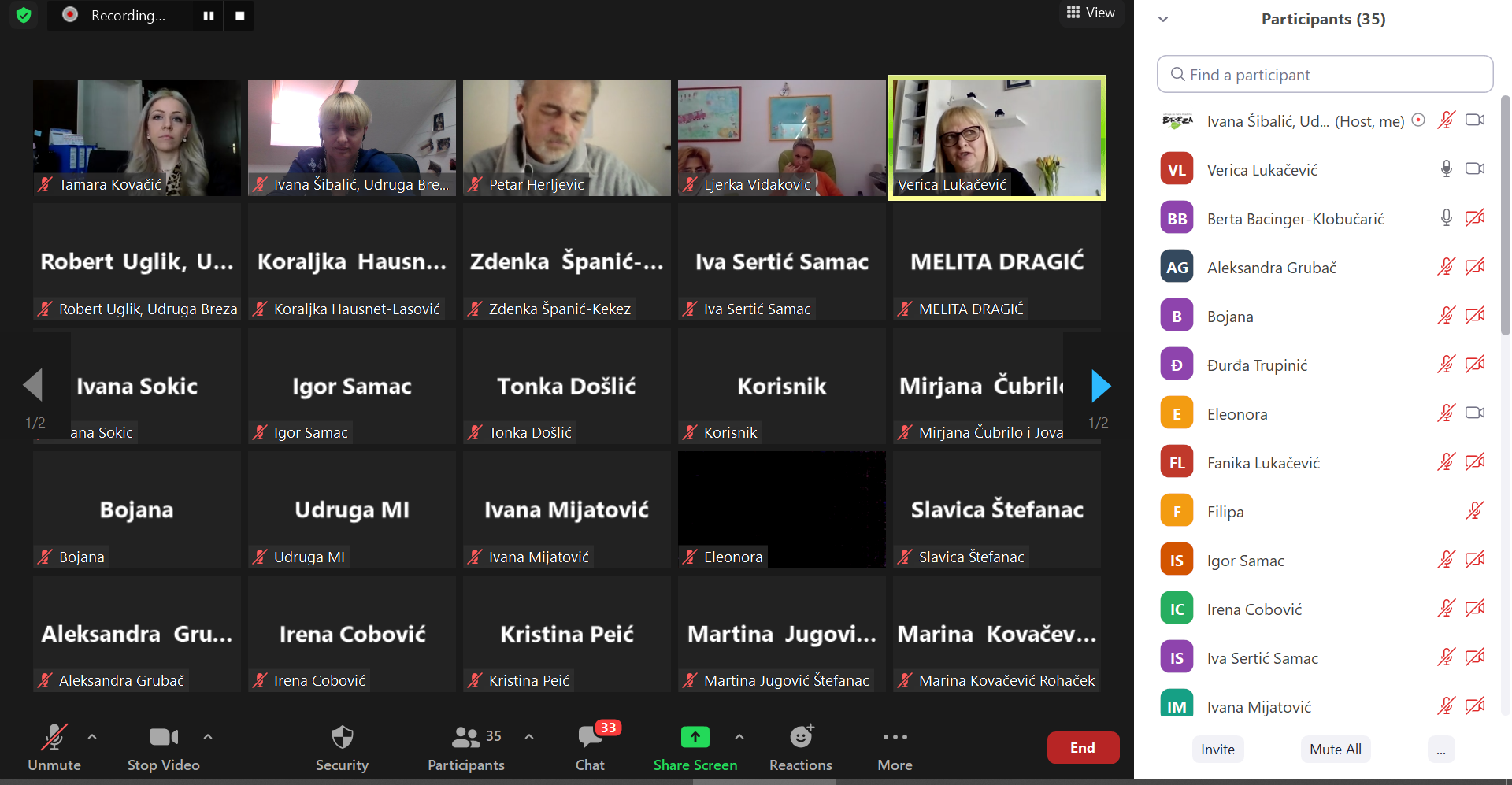The width and height of the screenshot is (1512, 785).
Task: Expand audio options arrow next to Unmute
Action: [x=92, y=737]
